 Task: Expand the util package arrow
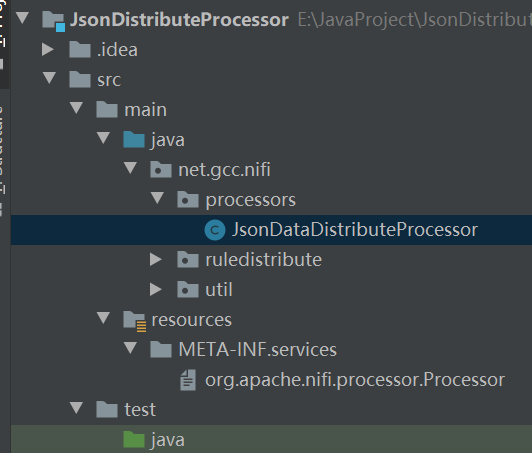(156, 289)
